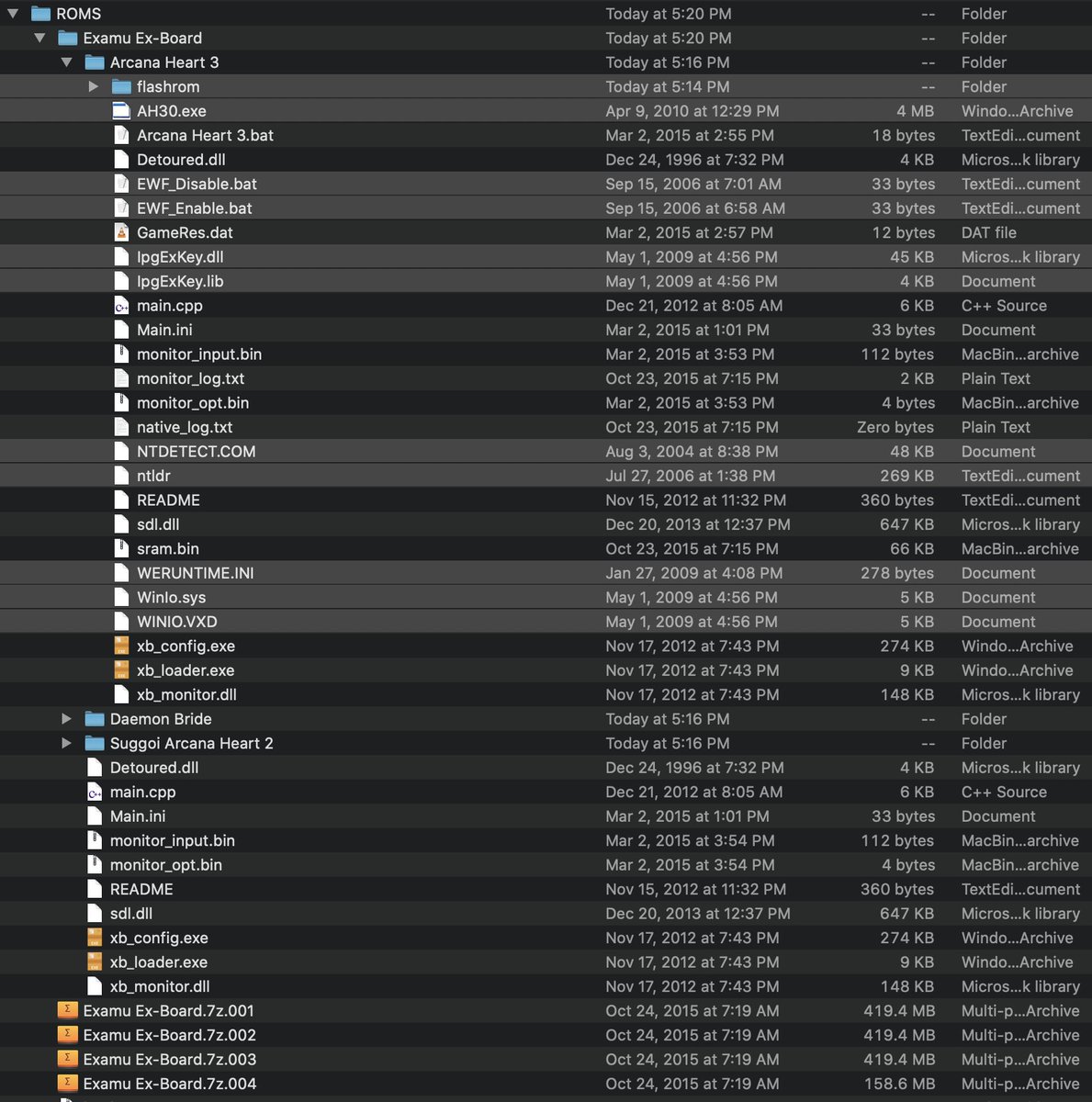
Task: Click the Examu Ex-Board folder icon
Action: point(67,38)
